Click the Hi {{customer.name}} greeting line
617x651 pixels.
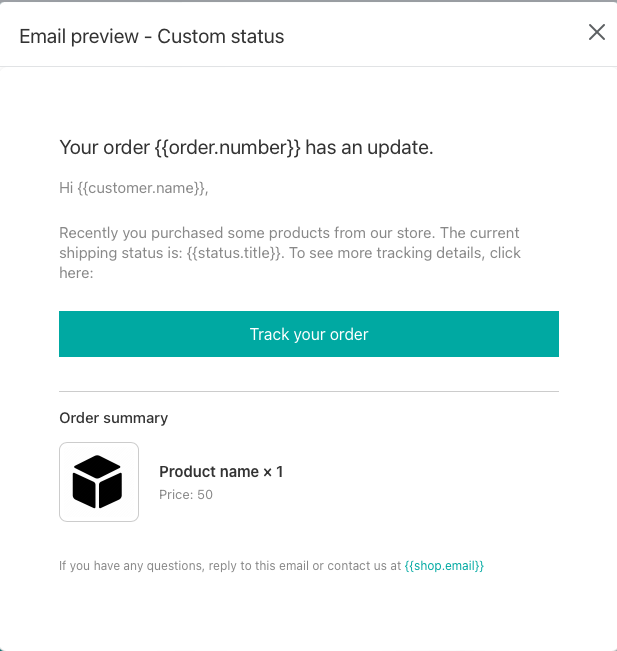[134, 188]
